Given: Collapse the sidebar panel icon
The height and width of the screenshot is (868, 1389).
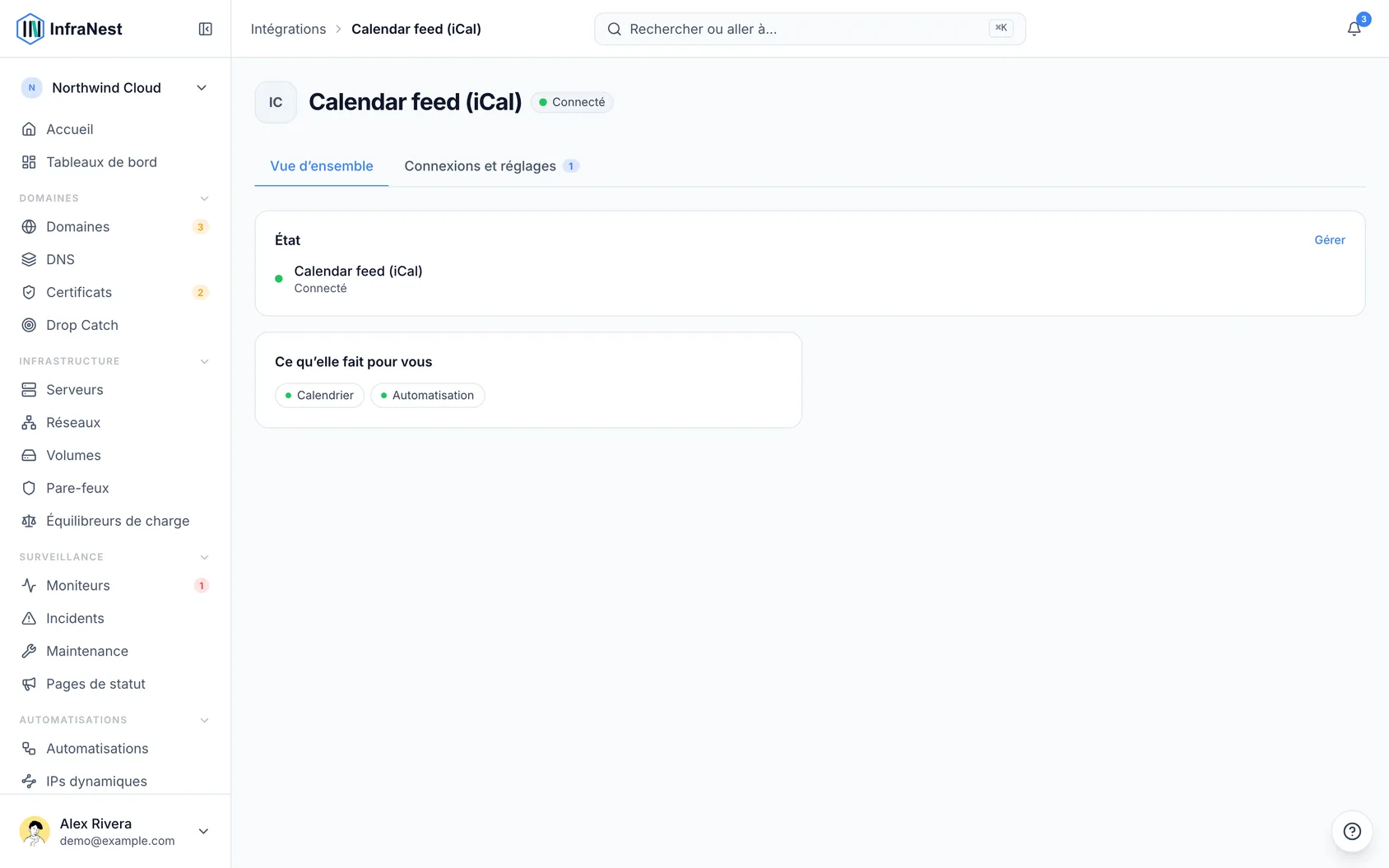Looking at the screenshot, I should click(206, 29).
